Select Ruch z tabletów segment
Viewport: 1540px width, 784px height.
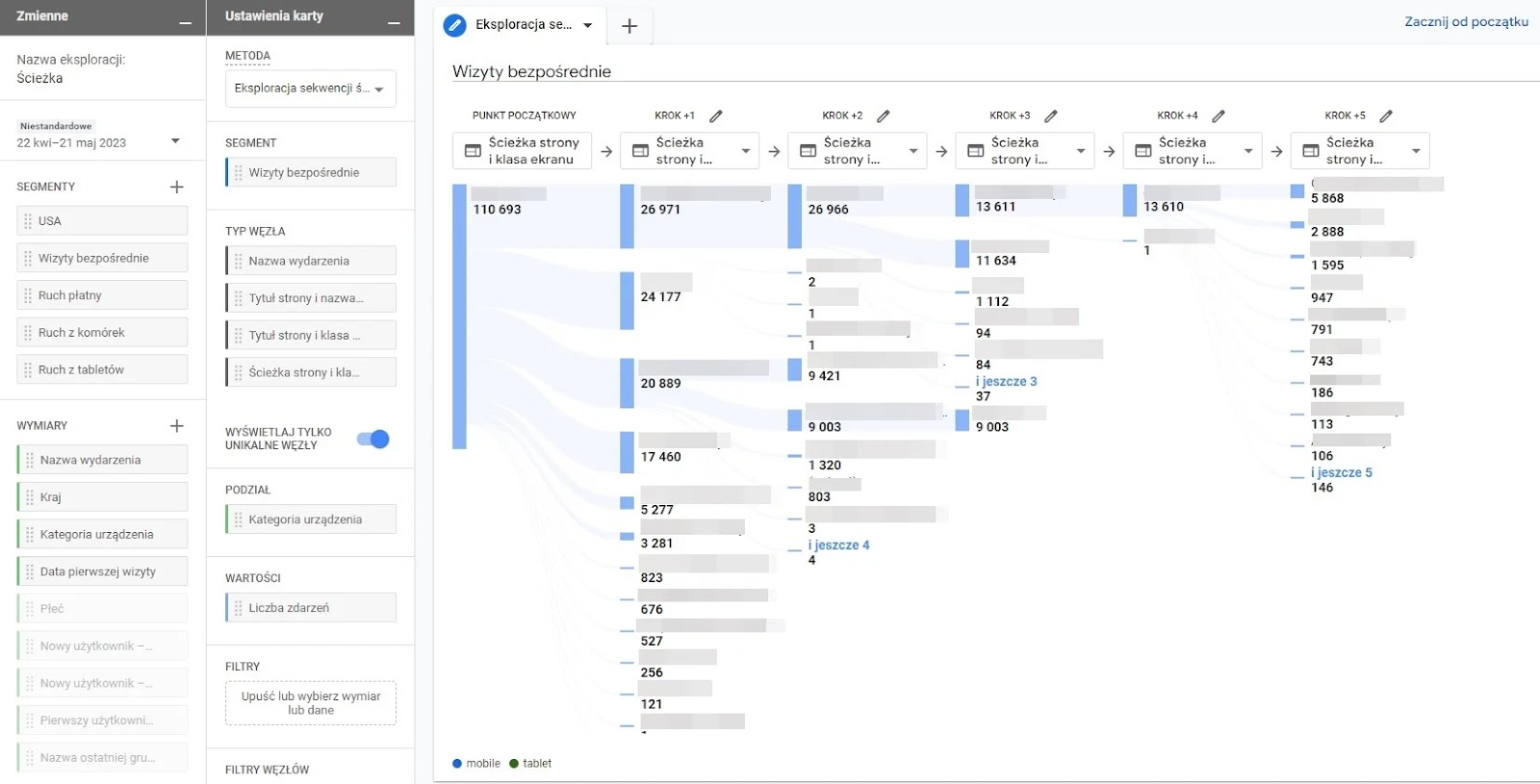pos(102,369)
